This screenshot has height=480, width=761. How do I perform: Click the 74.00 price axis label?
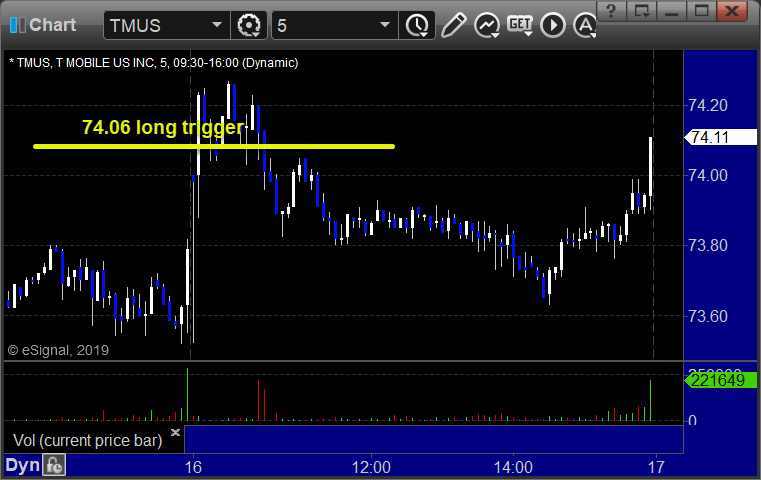click(709, 175)
